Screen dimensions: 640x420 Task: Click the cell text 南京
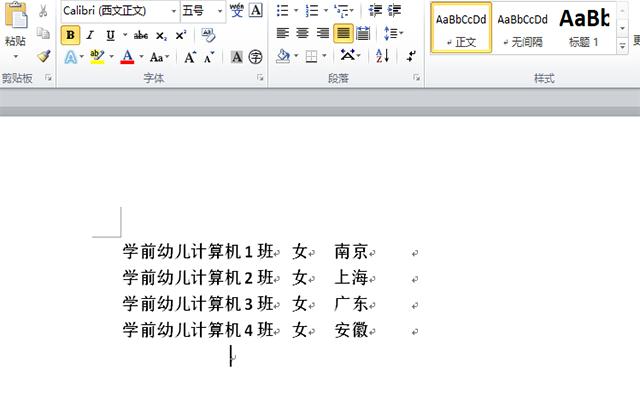(351, 251)
